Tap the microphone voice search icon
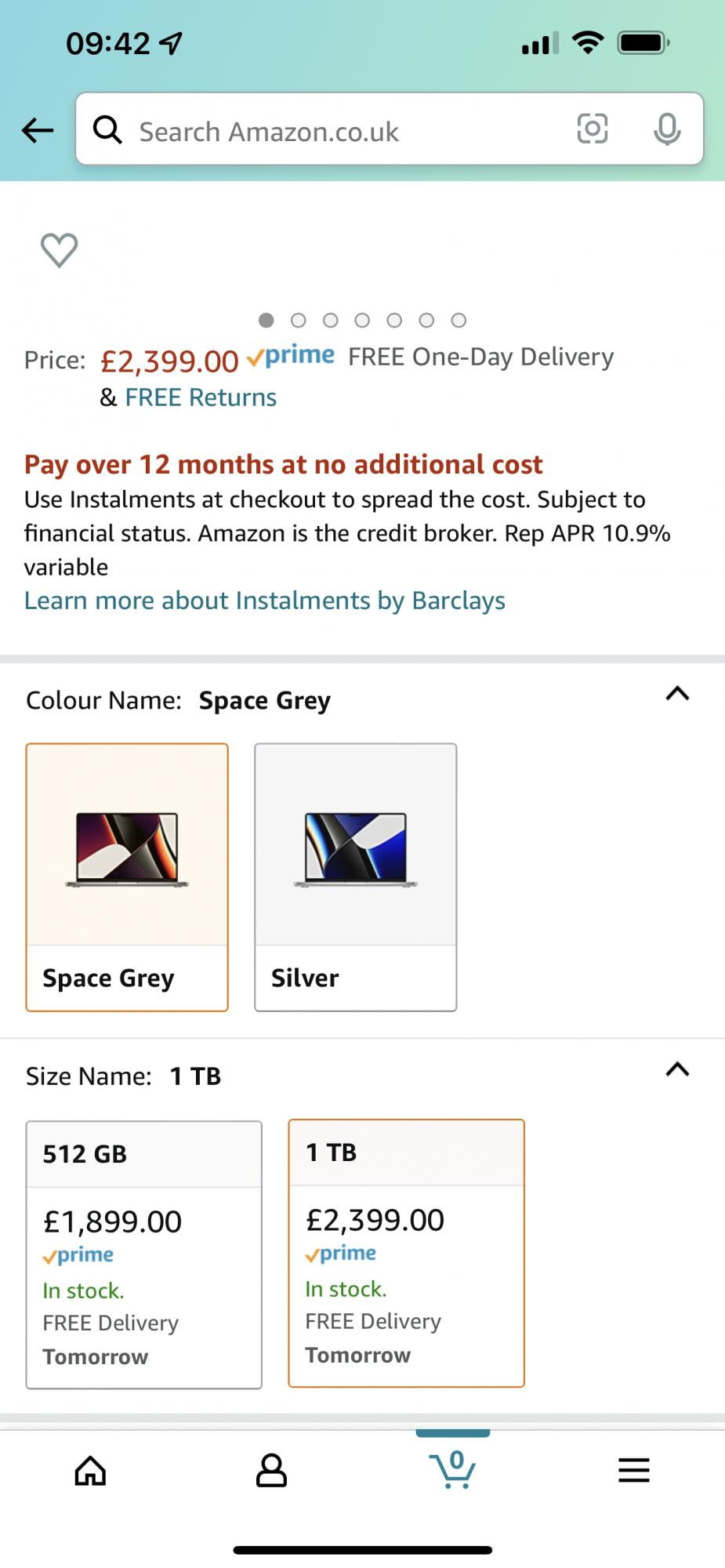 click(667, 129)
